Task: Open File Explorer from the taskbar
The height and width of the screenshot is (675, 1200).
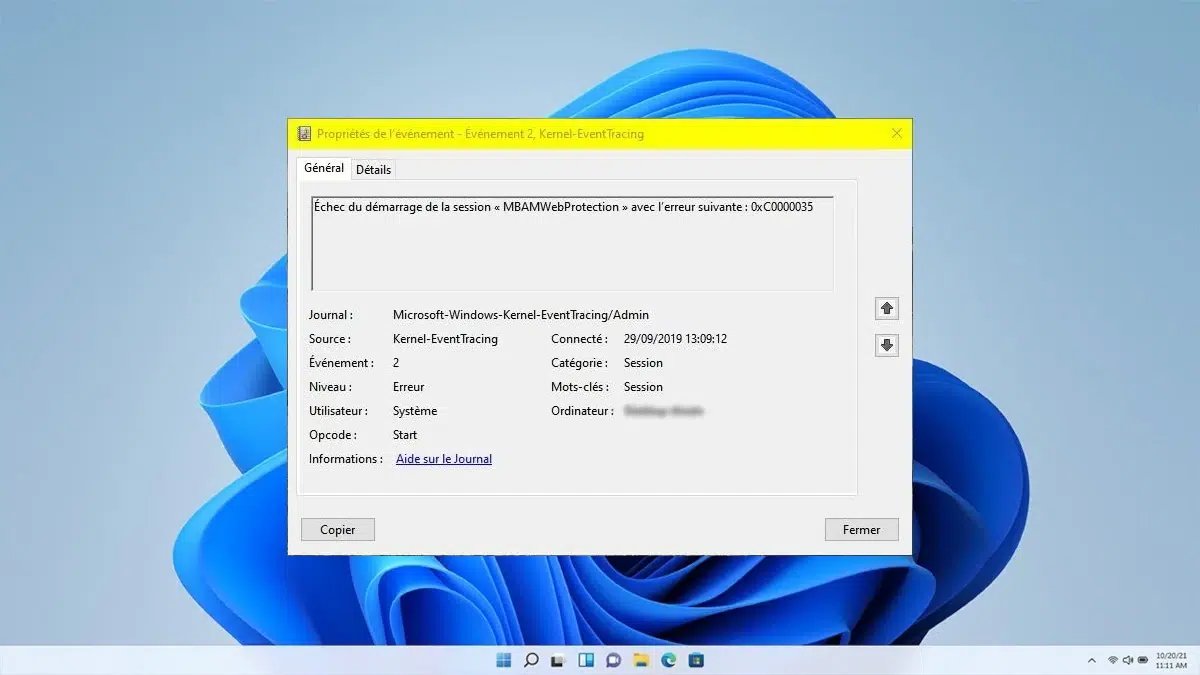Action: tap(639, 660)
